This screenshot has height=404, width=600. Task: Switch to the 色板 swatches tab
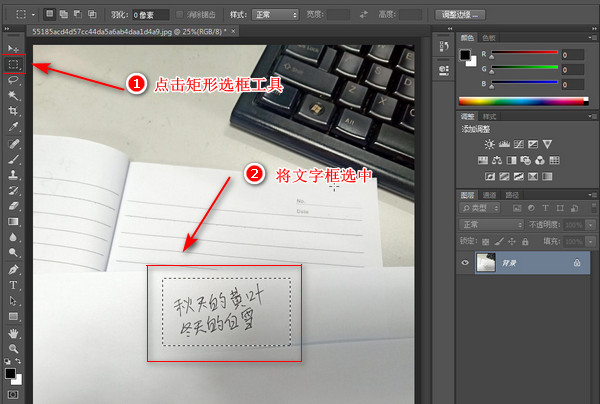point(489,37)
